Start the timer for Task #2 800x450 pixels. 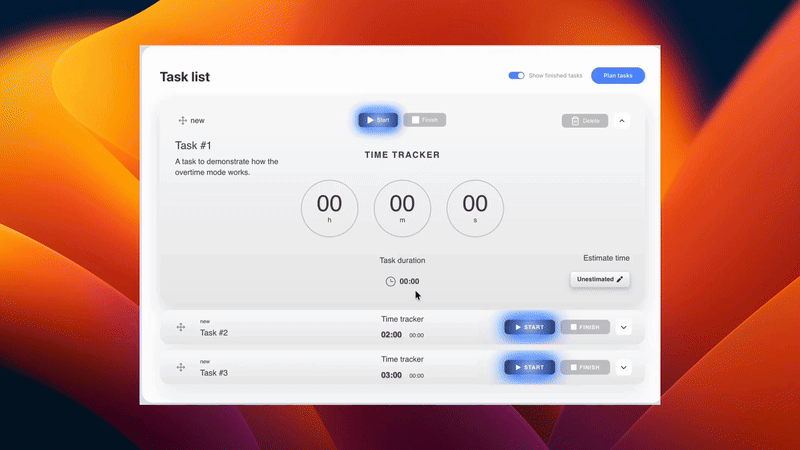point(529,327)
